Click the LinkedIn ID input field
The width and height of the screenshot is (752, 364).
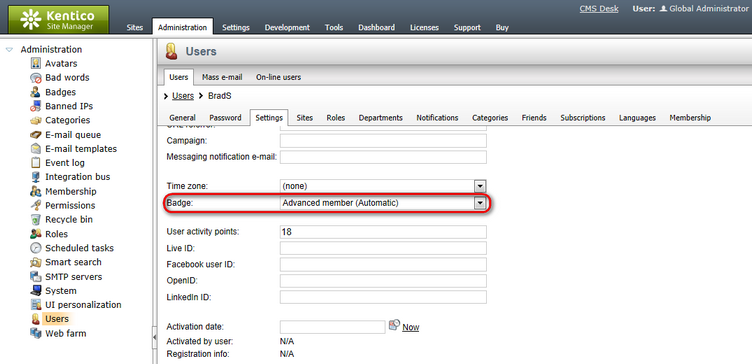click(383, 297)
